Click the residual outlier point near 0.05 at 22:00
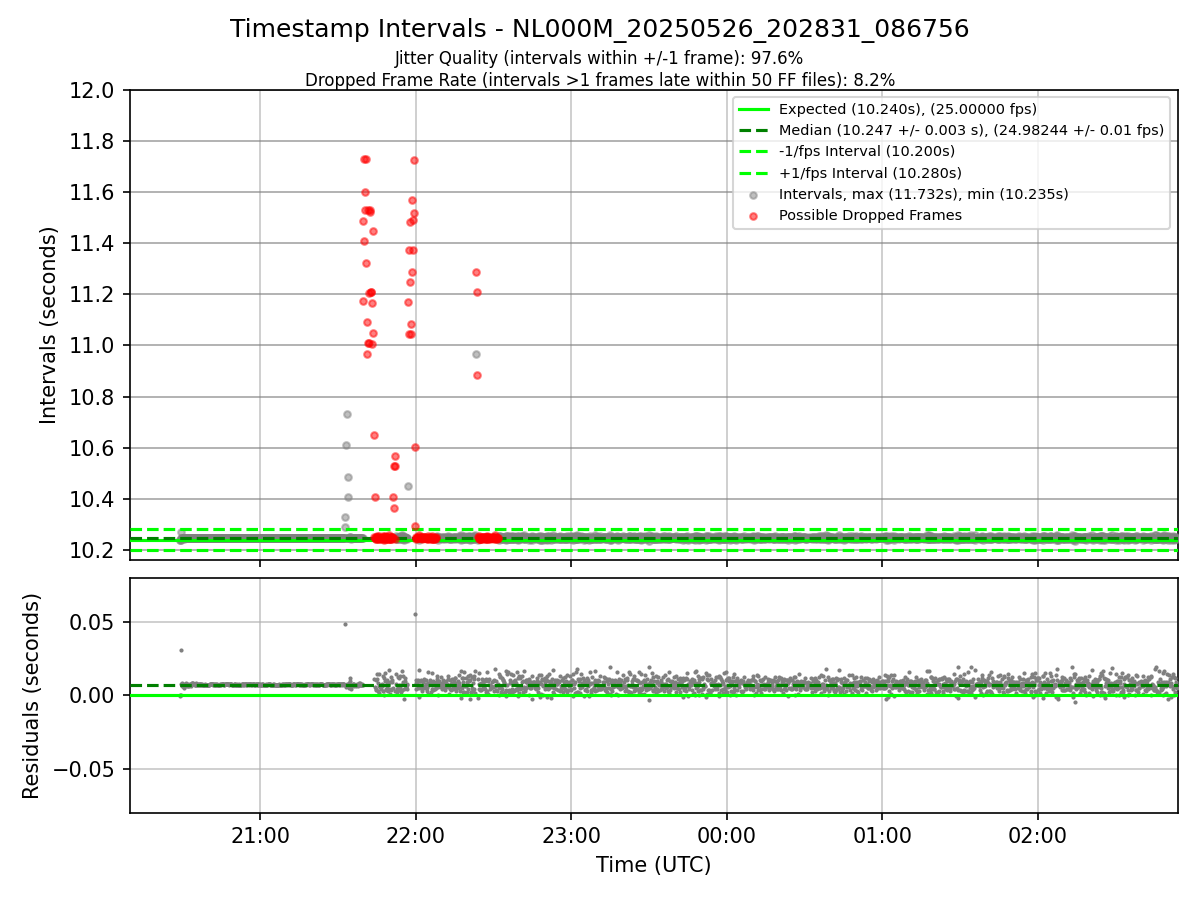 point(415,614)
